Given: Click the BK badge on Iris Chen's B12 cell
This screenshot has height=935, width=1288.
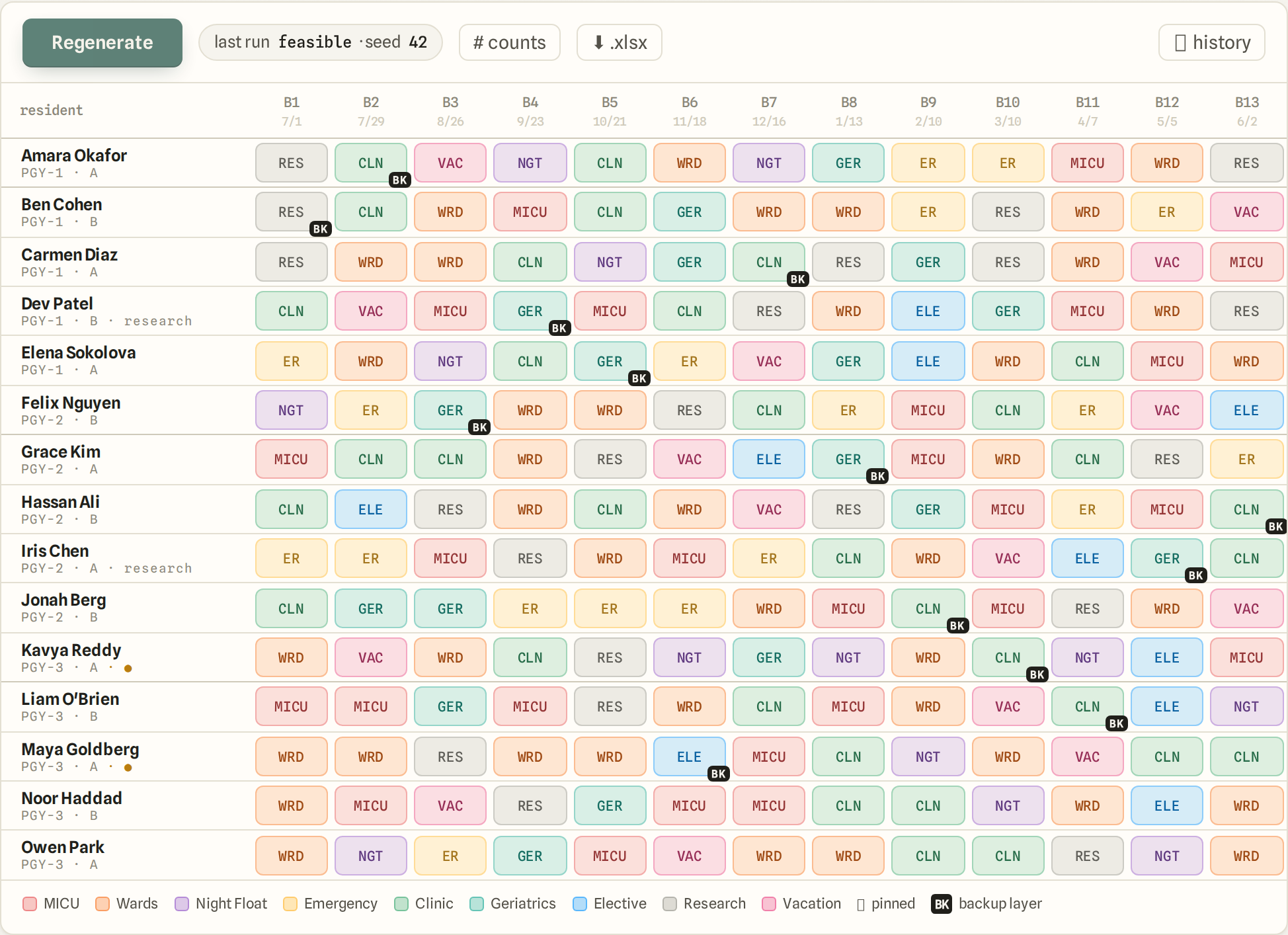Looking at the screenshot, I should click(x=1196, y=575).
